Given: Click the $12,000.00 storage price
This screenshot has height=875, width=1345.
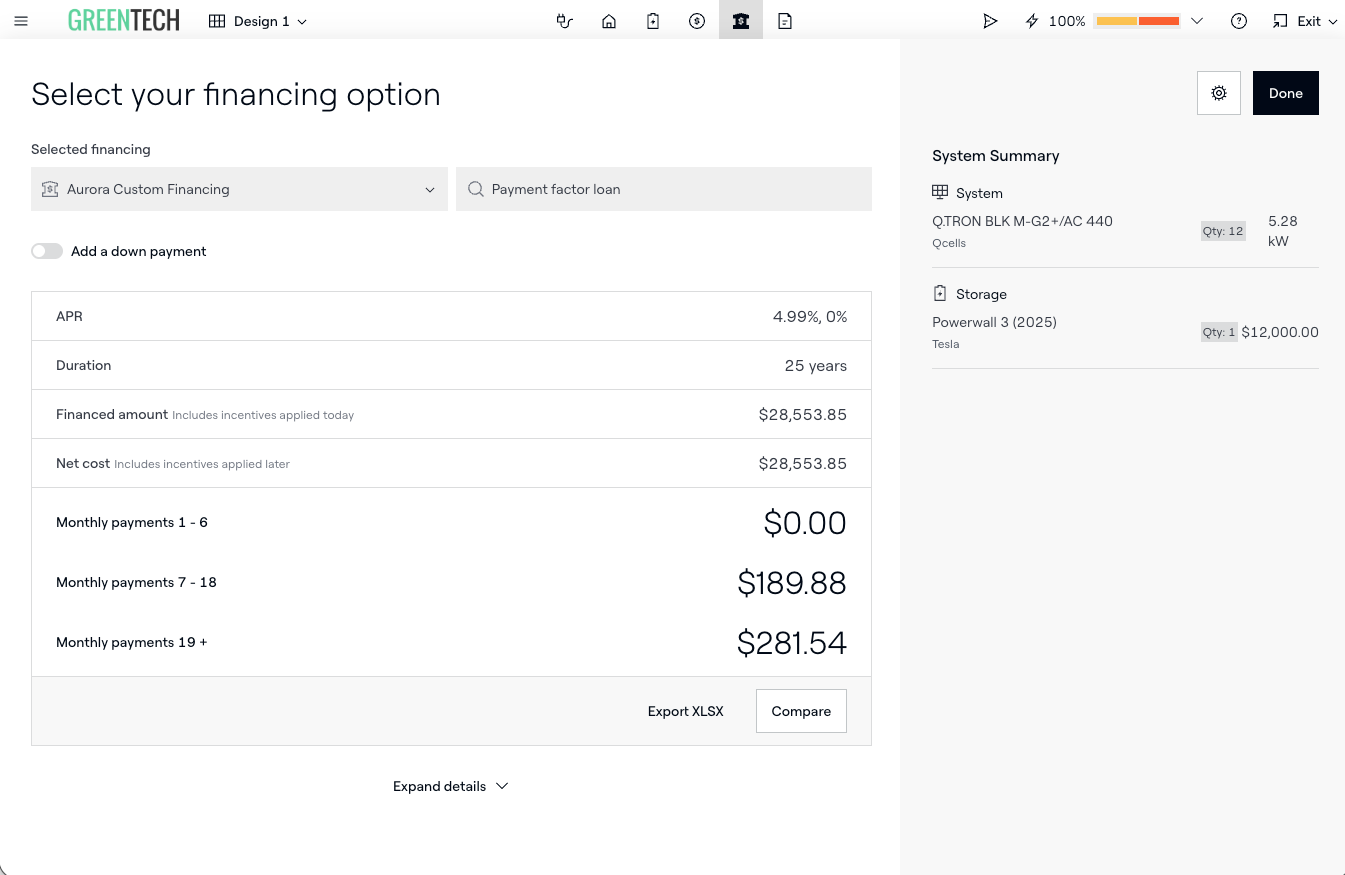Looking at the screenshot, I should [1280, 332].
